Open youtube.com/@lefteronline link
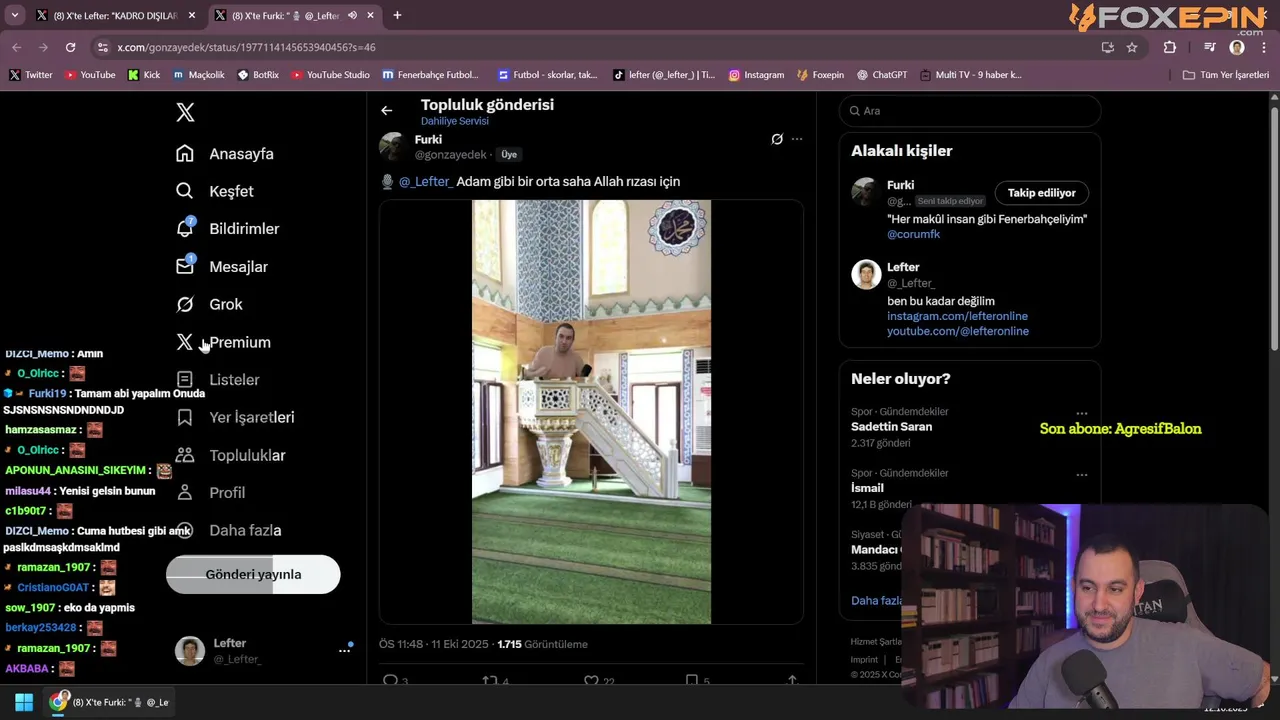Screen dimensions: 1280x720 click(958, 331)
